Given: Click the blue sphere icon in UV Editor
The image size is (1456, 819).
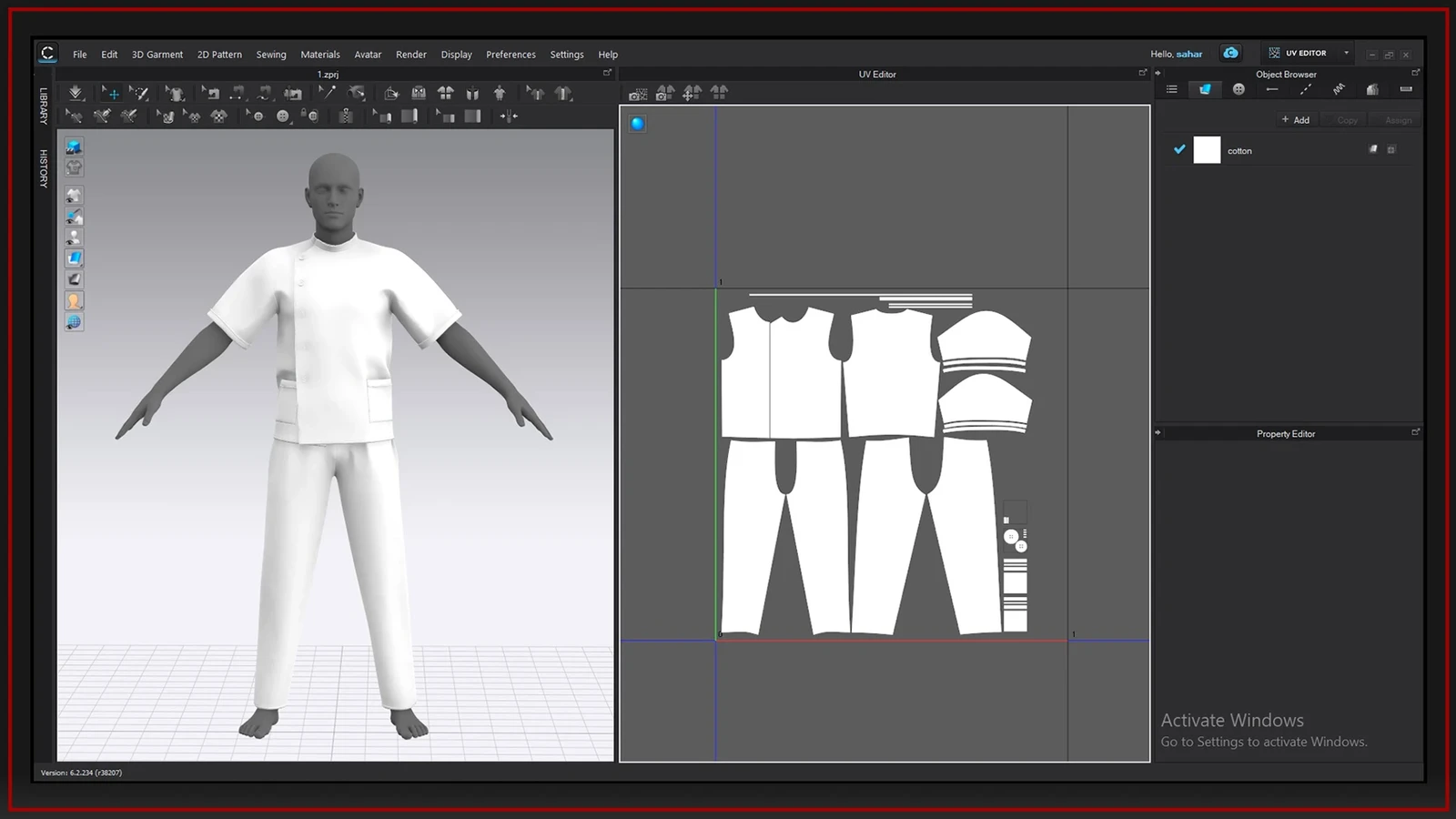Looking at the screenshot, I should click(x=638, y=123).
